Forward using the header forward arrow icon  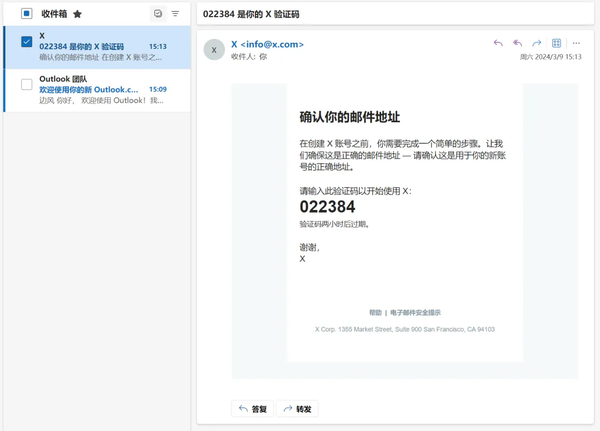click(537, 43)
